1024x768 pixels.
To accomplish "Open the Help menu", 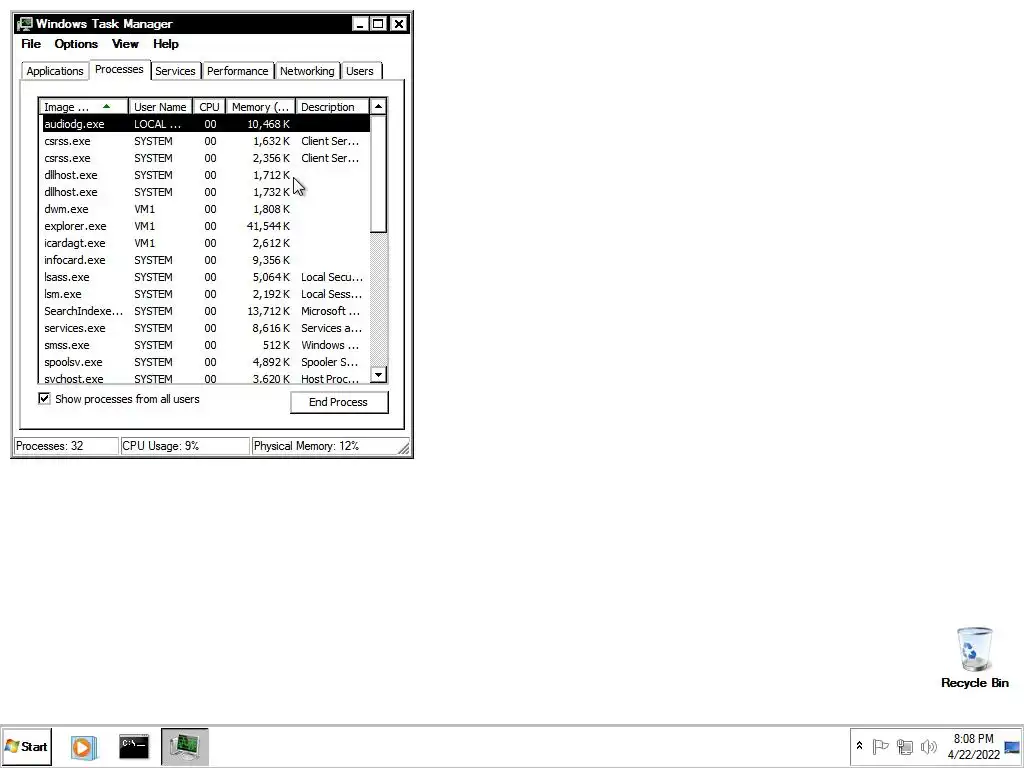I will coord(166,44).
